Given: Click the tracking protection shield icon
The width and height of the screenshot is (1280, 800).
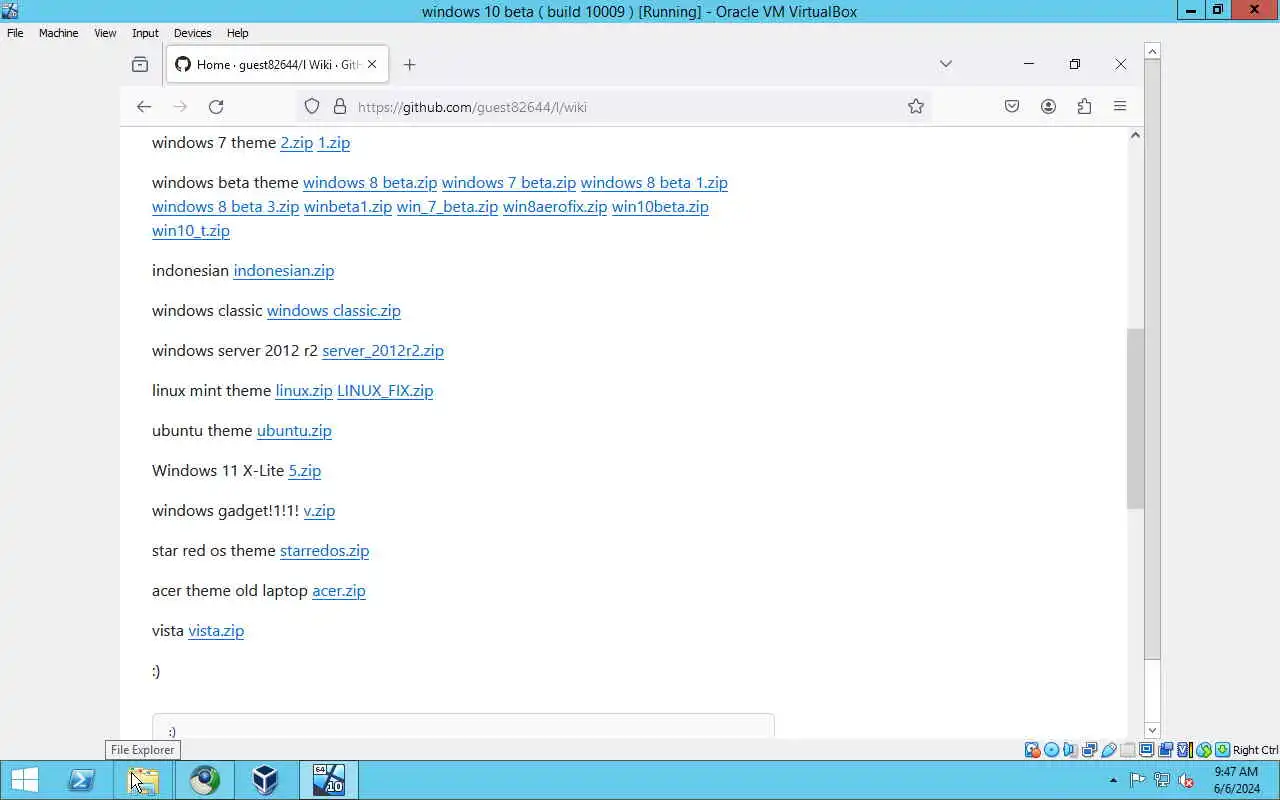Looking at the screenshot, I should tap(312, 106).
